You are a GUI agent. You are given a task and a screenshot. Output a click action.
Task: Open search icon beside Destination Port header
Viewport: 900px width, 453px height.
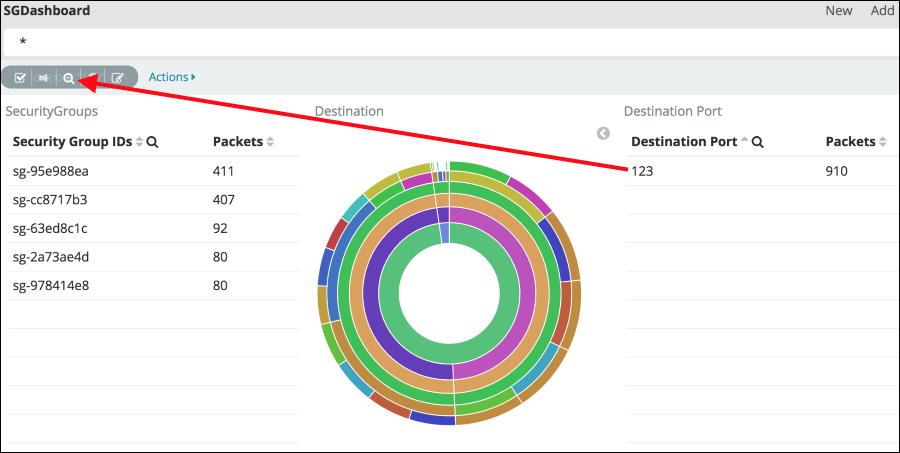coord(758,142)
